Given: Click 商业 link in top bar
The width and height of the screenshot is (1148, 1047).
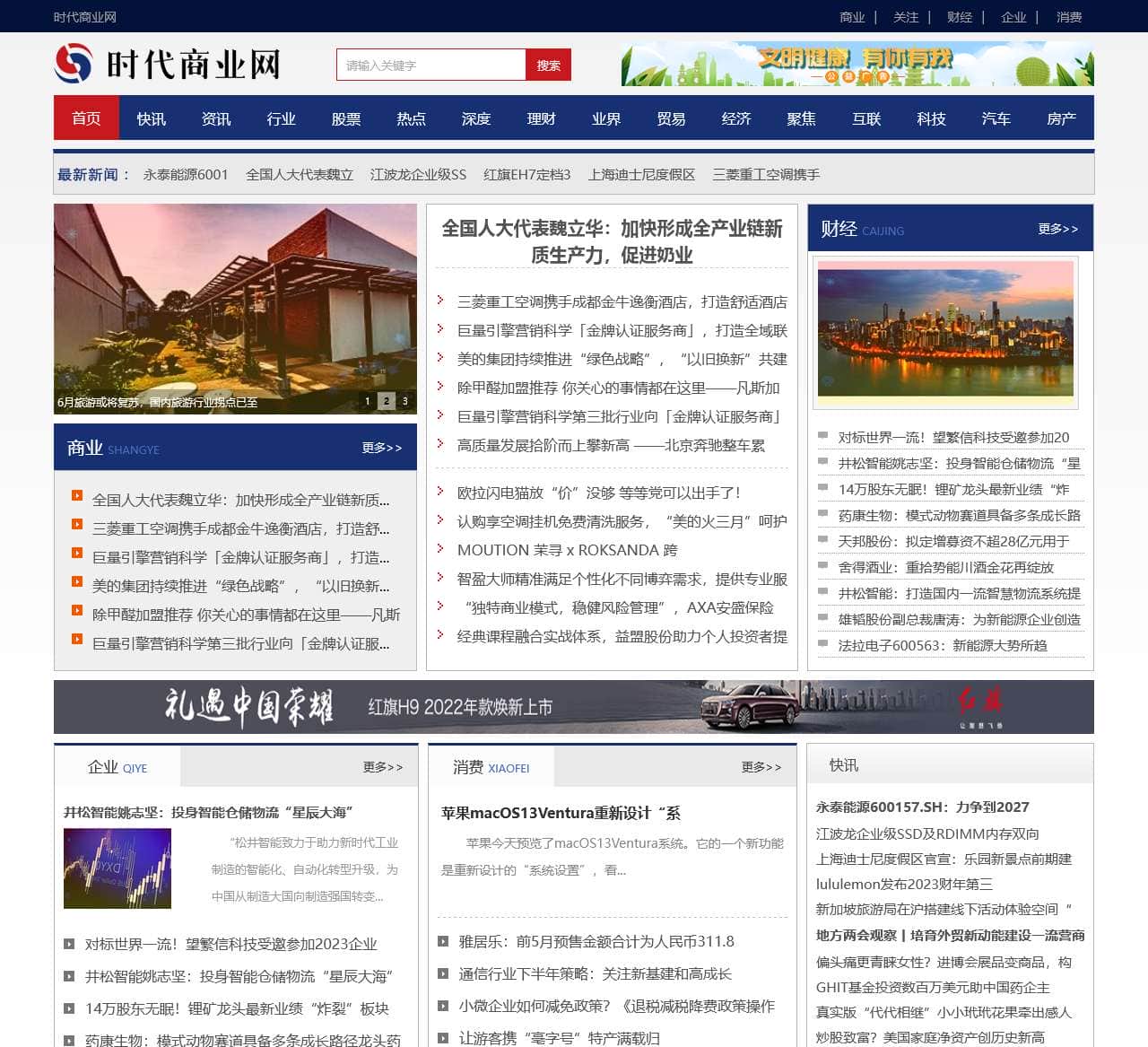Looking at the screenshot, I should click(852, 17).
